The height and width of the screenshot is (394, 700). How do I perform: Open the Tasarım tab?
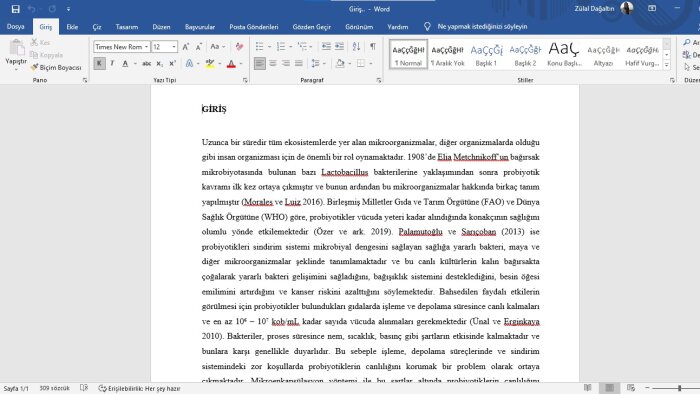(x=127, y=27)
